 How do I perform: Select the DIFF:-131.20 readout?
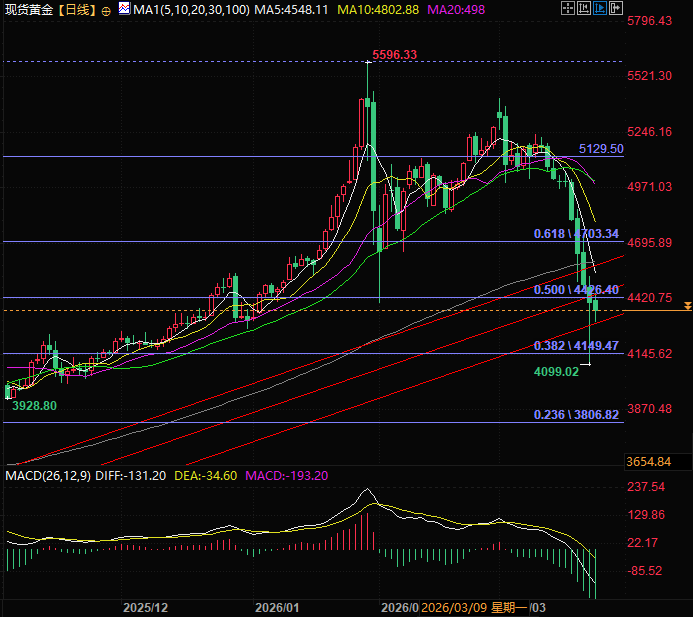tap(130, 476)
